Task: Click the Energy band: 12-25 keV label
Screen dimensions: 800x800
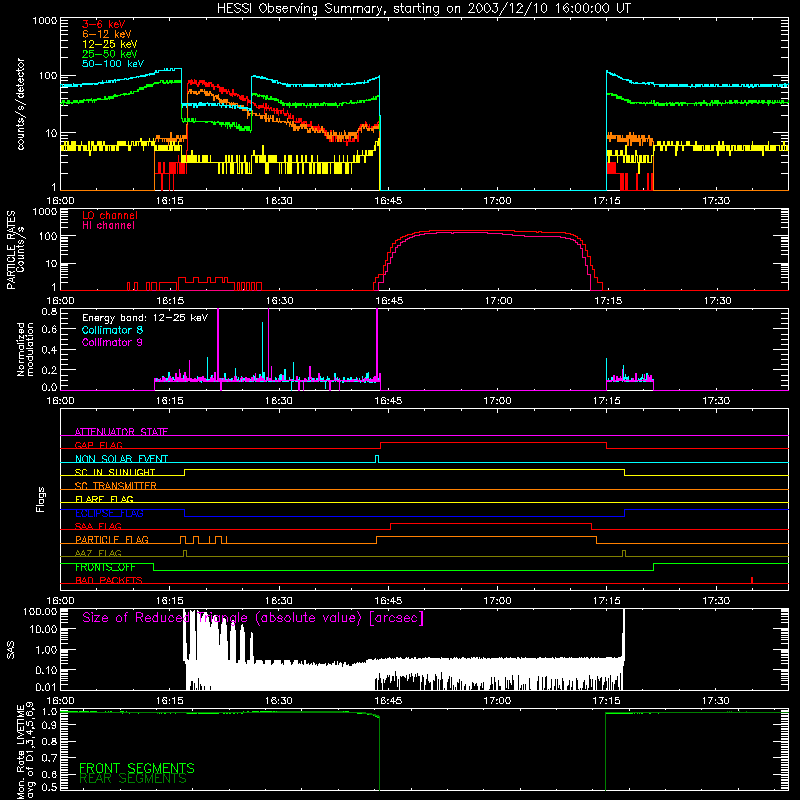Action: point(145,318)
